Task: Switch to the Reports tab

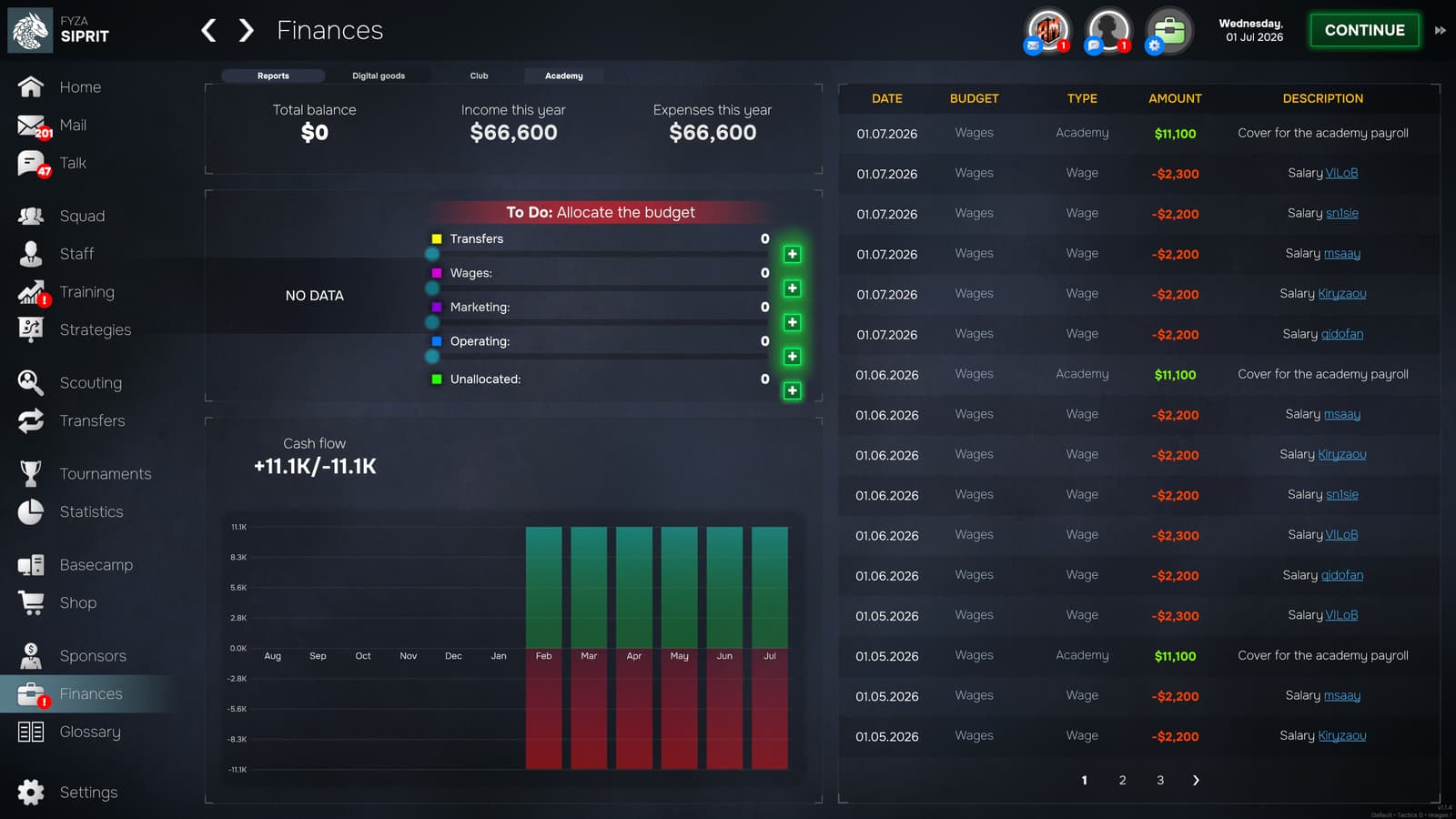Action: pyautogui.click(x=273, y=76)
